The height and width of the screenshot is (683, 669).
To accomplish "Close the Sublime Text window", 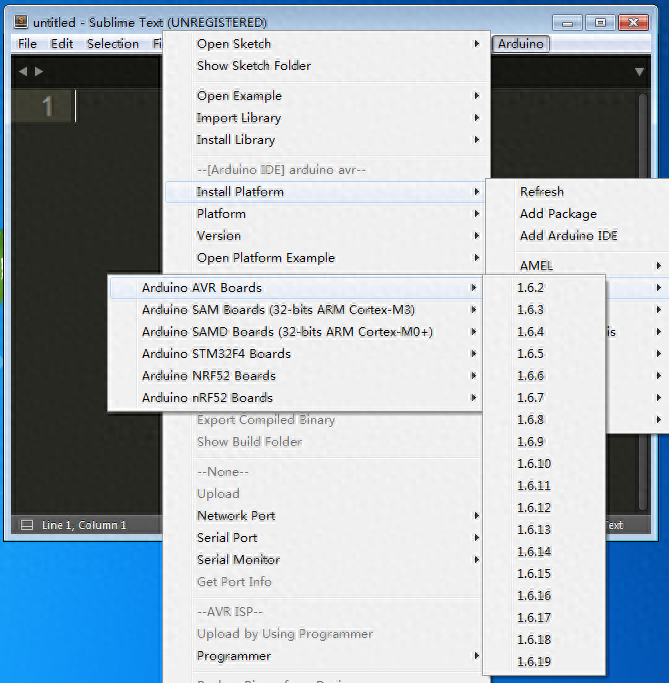I will (x=633, y=22).
